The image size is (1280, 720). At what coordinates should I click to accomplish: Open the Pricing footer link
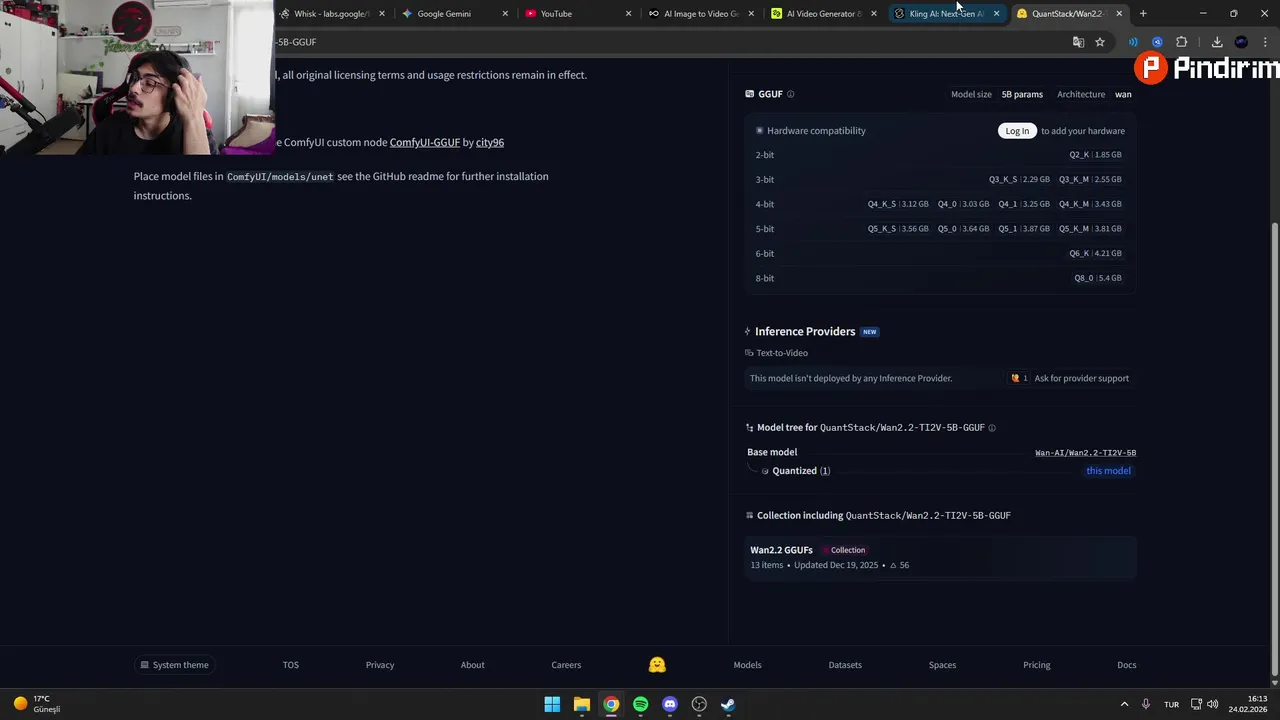(1037, 665)
